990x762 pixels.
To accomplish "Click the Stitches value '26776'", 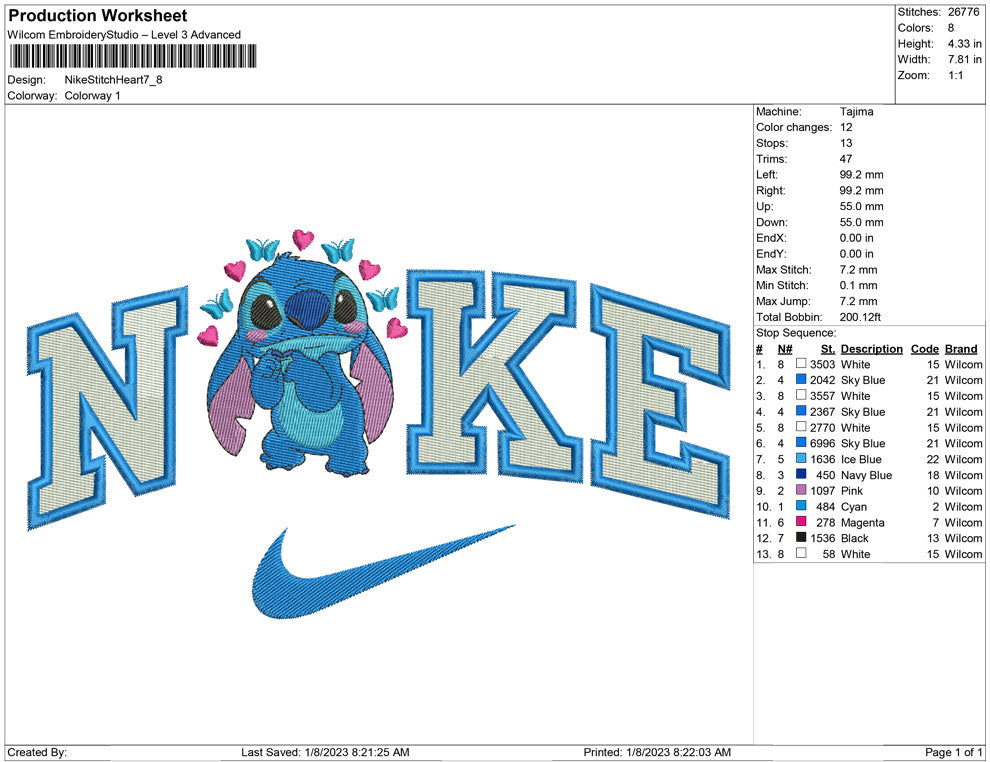I will [963, 12].
